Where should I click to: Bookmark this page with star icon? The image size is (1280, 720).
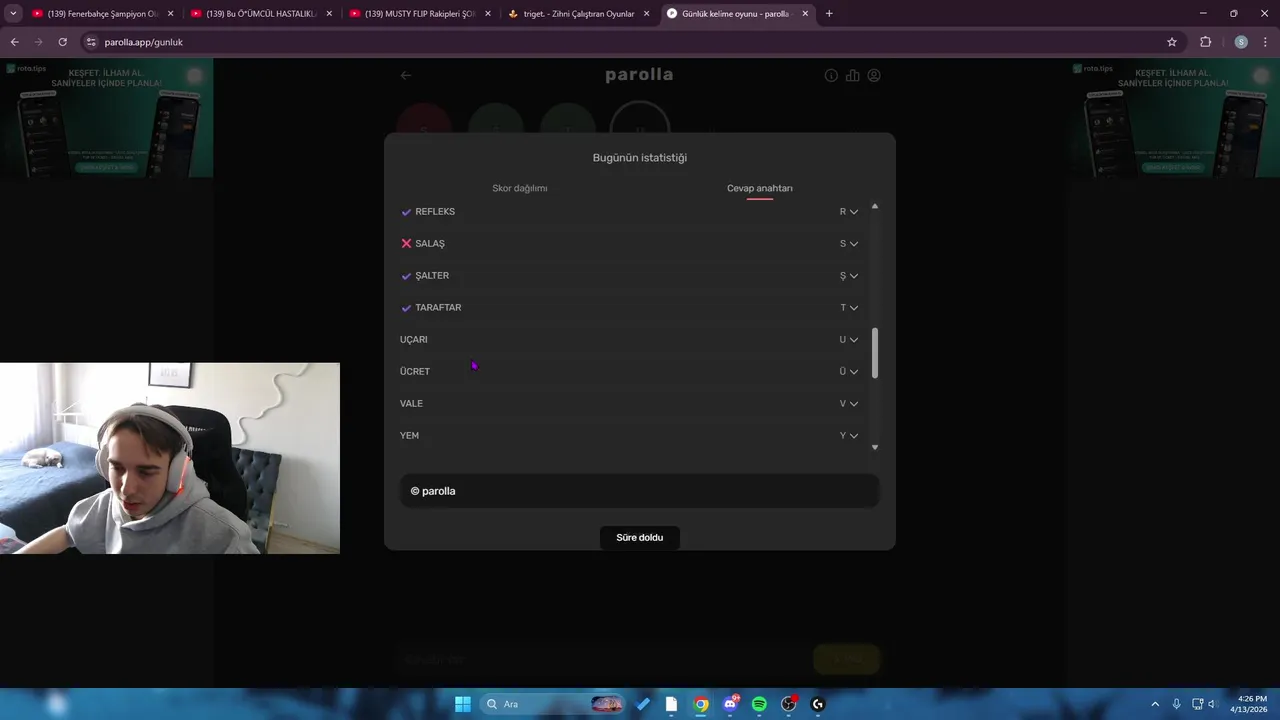click(1172, 42)
